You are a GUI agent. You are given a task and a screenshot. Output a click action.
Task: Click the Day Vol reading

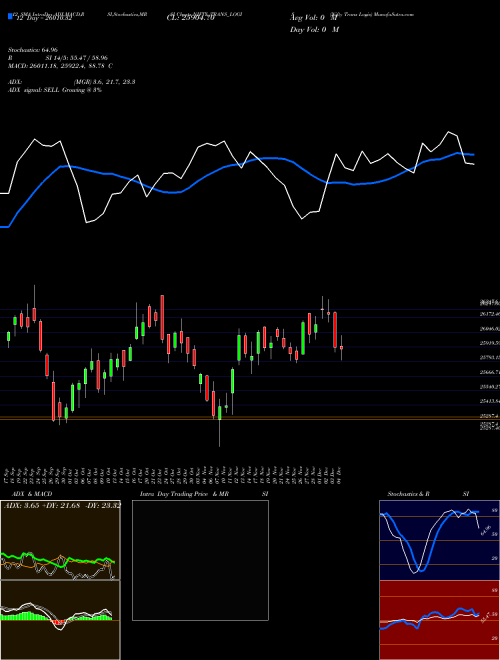pos(314,29)
